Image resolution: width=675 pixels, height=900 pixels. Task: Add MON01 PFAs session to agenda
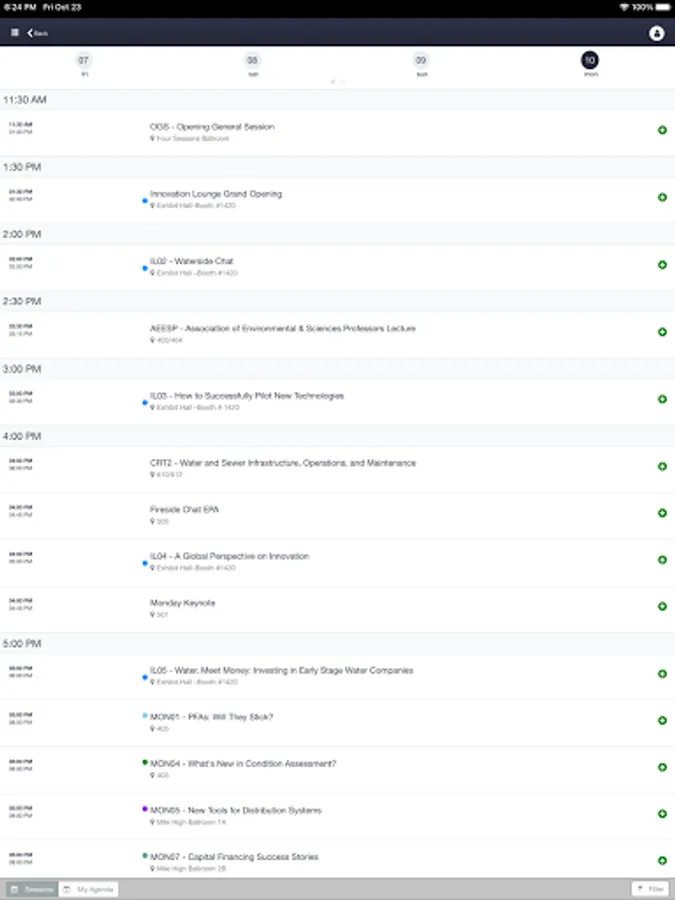[x=662, y=721]
